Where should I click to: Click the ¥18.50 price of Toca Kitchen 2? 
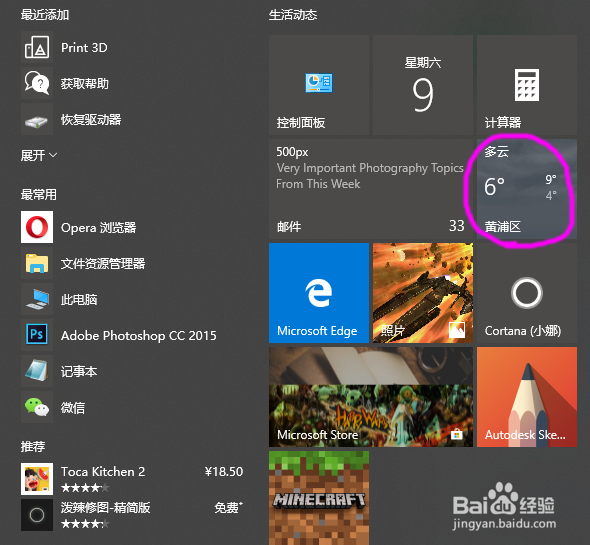point(224,472)
